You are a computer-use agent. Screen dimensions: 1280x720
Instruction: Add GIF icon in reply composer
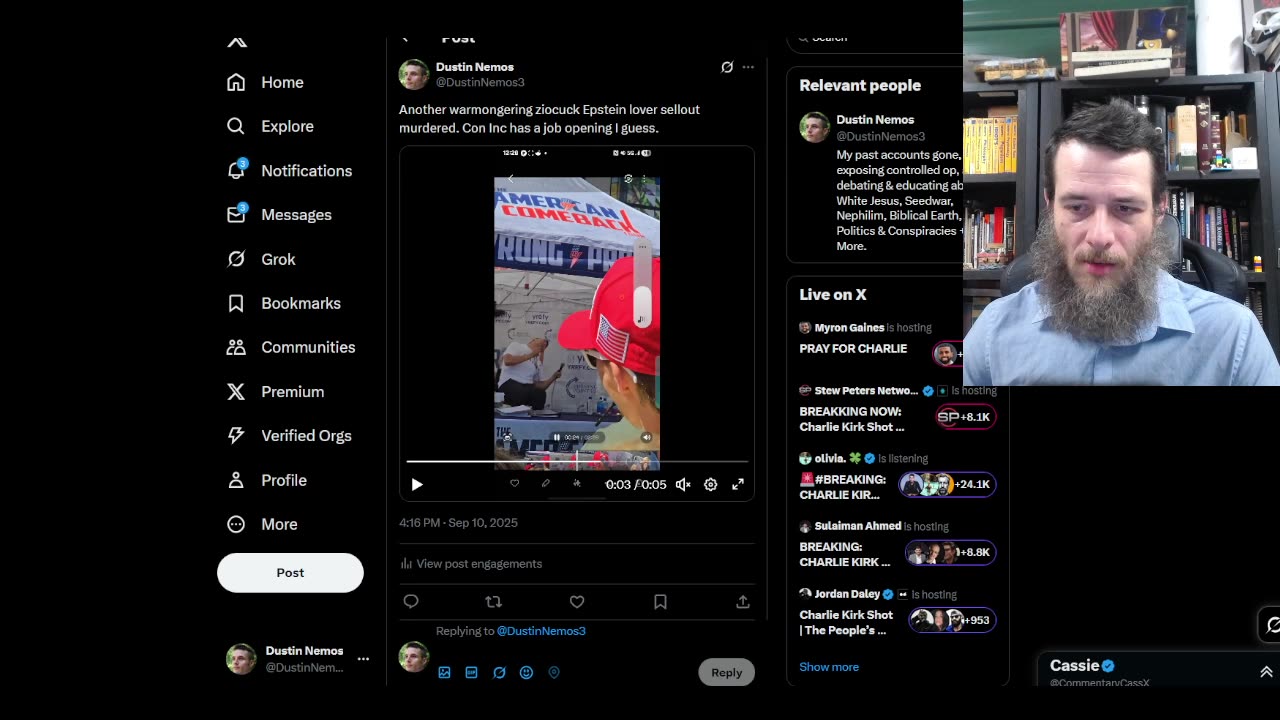pyautogui.click(x=471, y=672)
